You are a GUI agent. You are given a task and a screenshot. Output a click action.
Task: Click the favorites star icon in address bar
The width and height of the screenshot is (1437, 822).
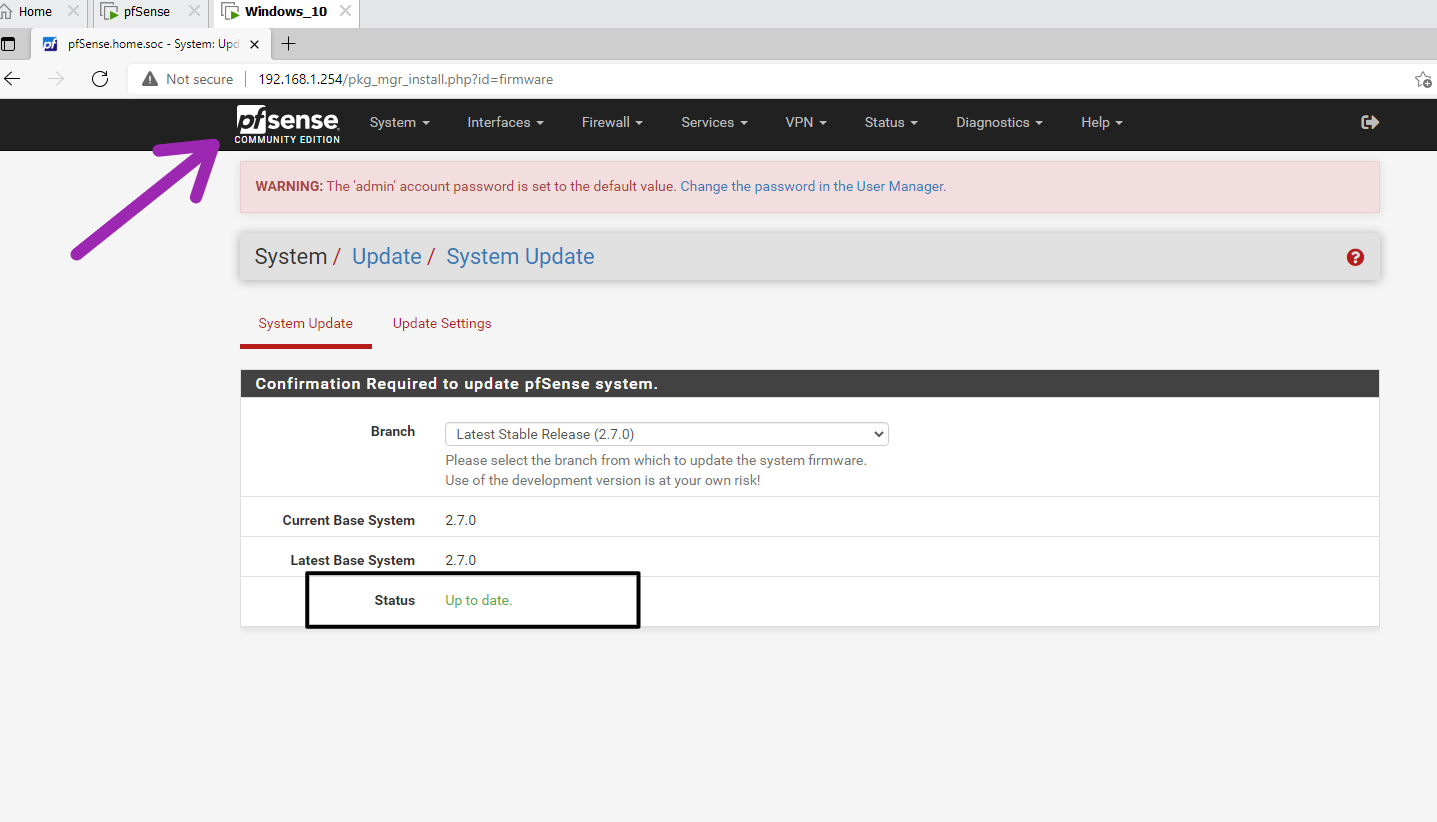(1423, 79)
